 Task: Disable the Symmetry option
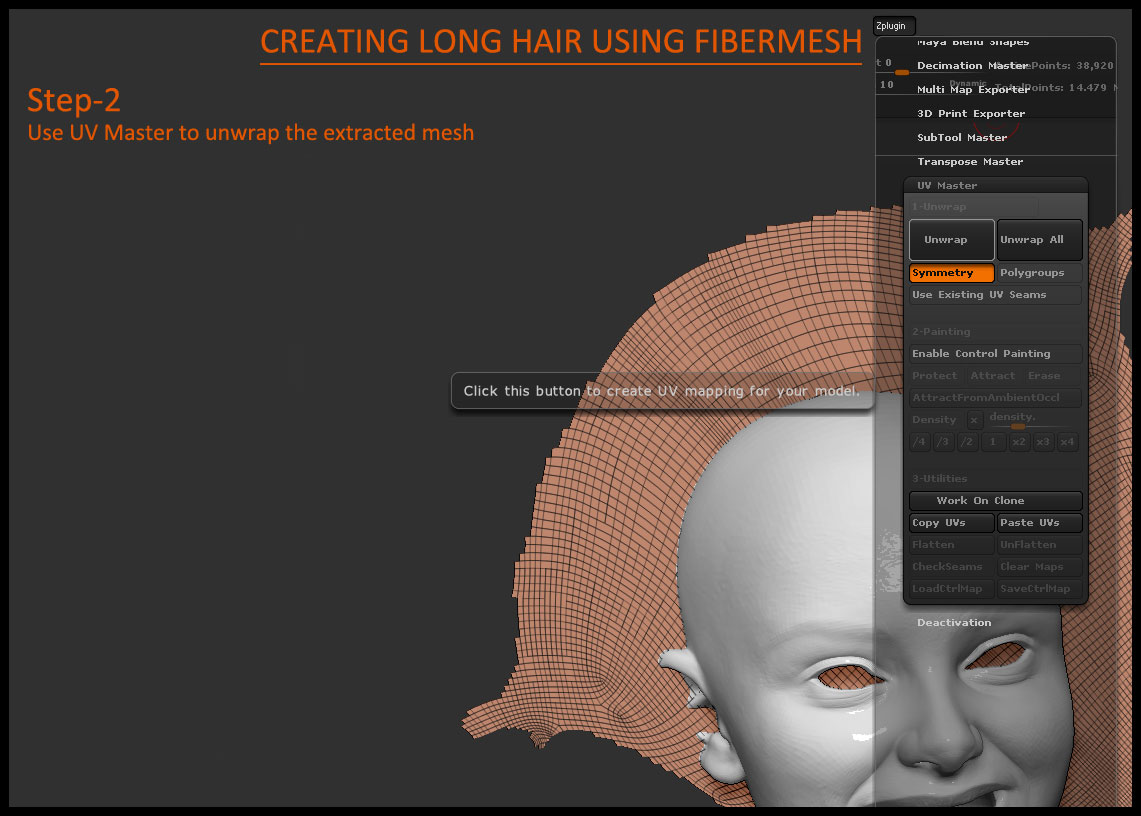coord(951,273)
